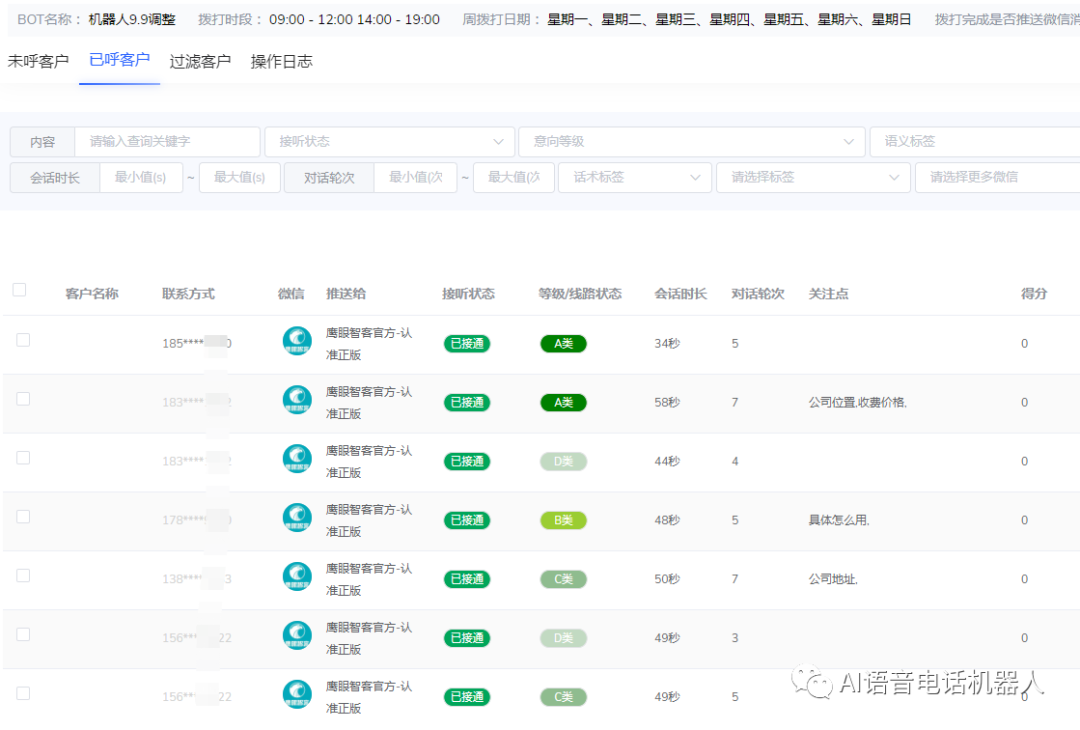
Task: Click the WeChat icon in the last customer row
Action: 297,695
